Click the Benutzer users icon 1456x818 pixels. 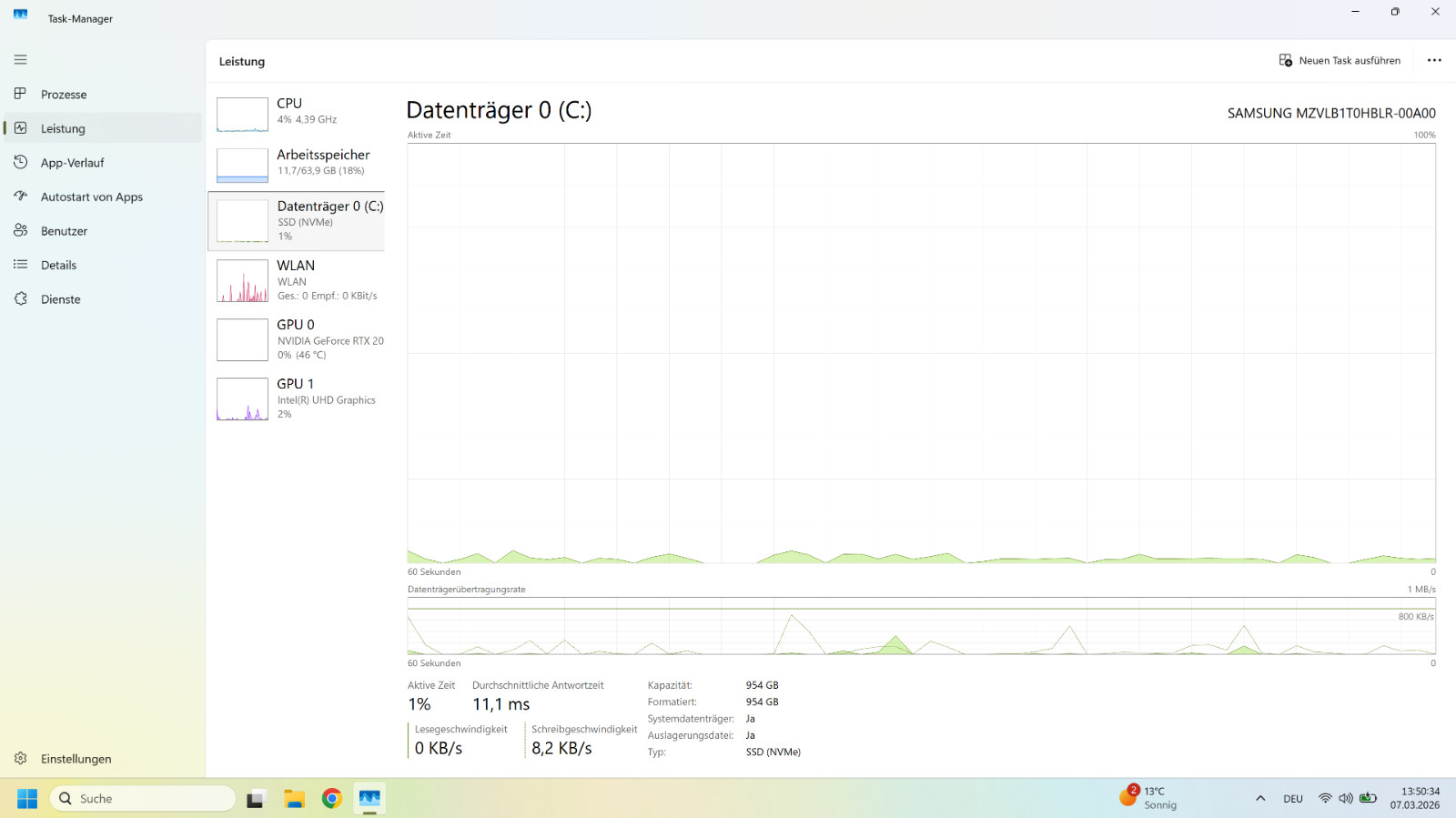click(20, 230)
